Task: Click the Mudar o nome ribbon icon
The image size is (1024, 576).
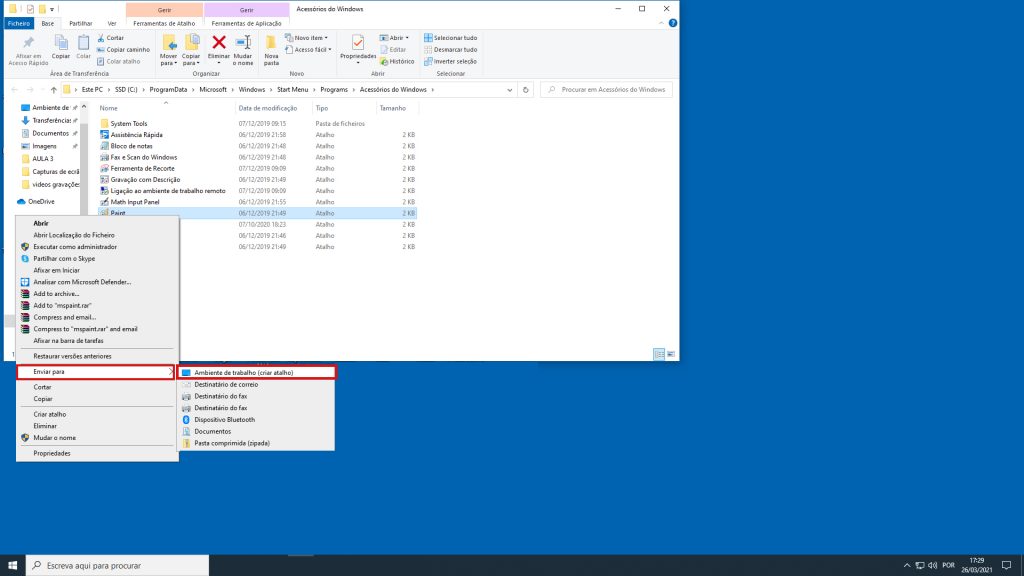Action: coord(243,43)
